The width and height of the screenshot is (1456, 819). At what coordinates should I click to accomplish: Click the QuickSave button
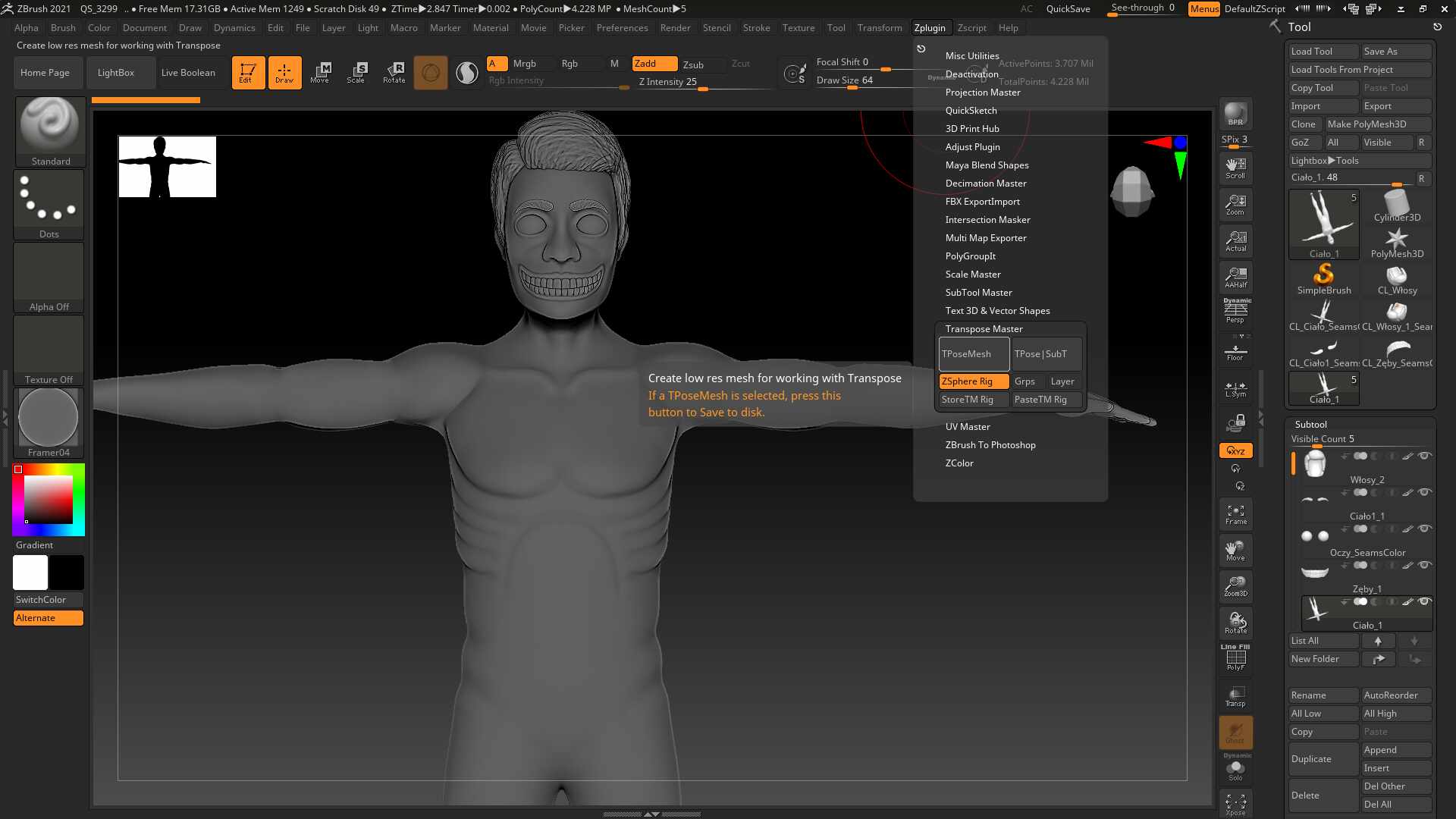(x=1068, y=9)
